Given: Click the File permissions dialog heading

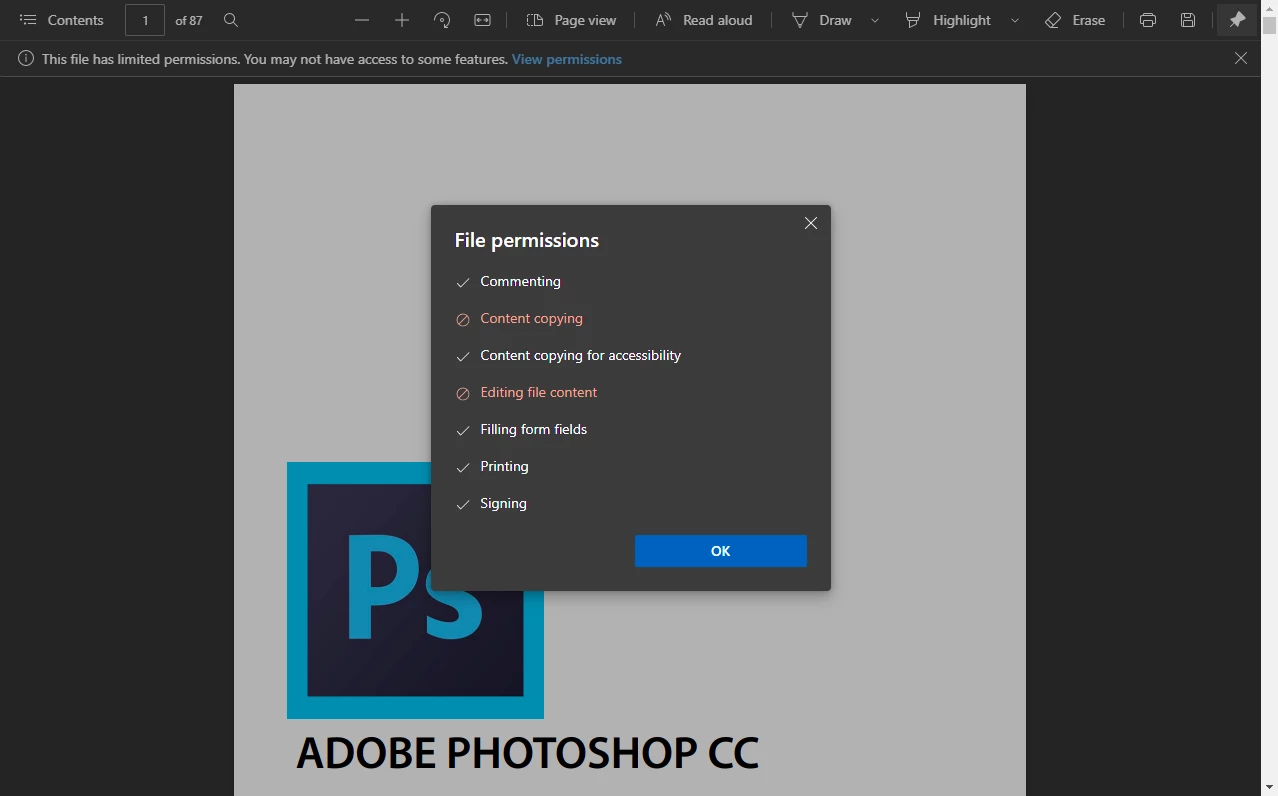Looking at the screenshot, I should click(x=527, y=240).
